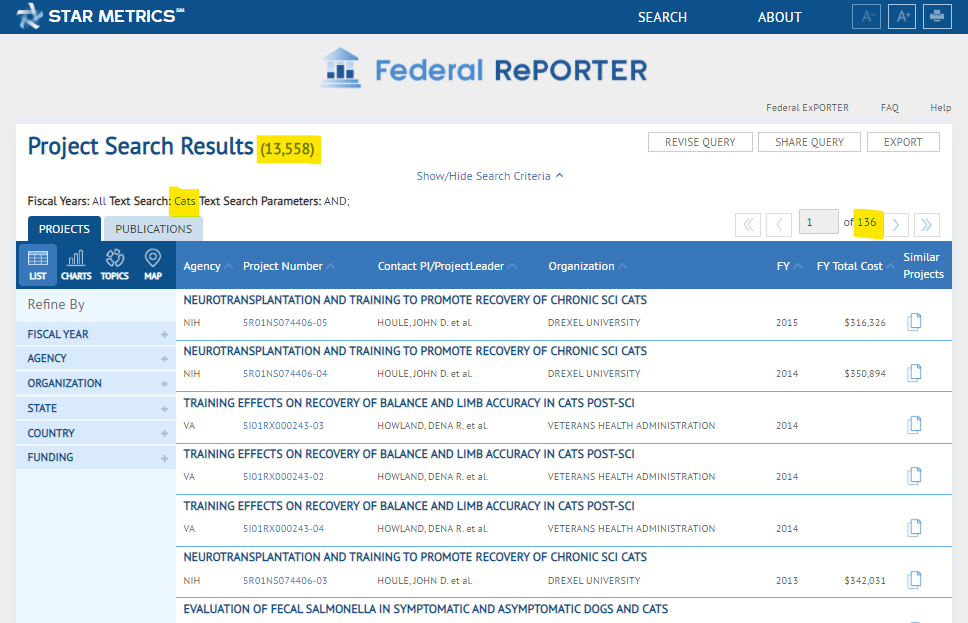Image resolution: width=968 pixels, height=623 pixels.
Task: Open similar projects for 5R01NS074406-04
Action: tap(914, 373)
